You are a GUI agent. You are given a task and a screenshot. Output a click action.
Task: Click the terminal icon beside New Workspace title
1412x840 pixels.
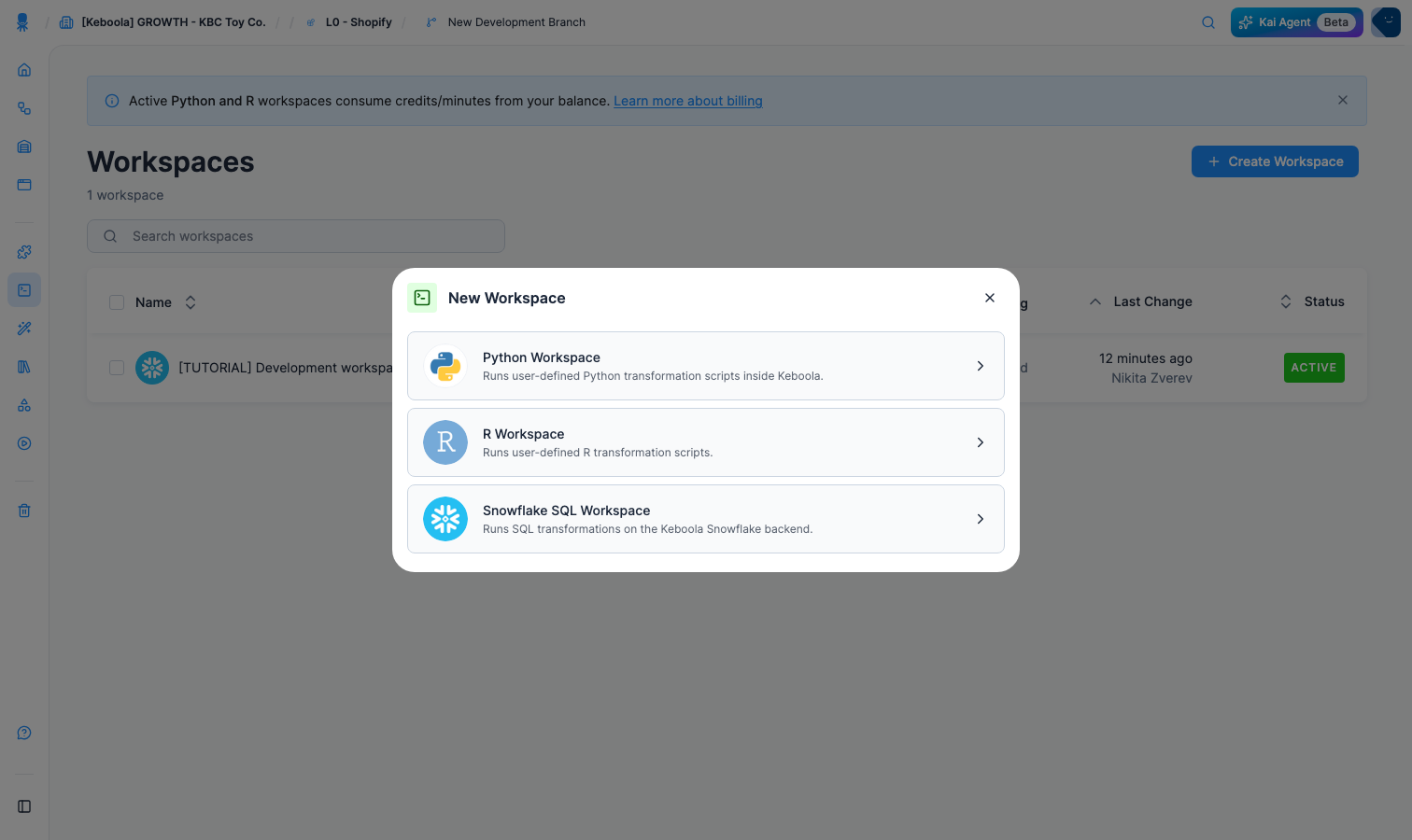(422, 298)
